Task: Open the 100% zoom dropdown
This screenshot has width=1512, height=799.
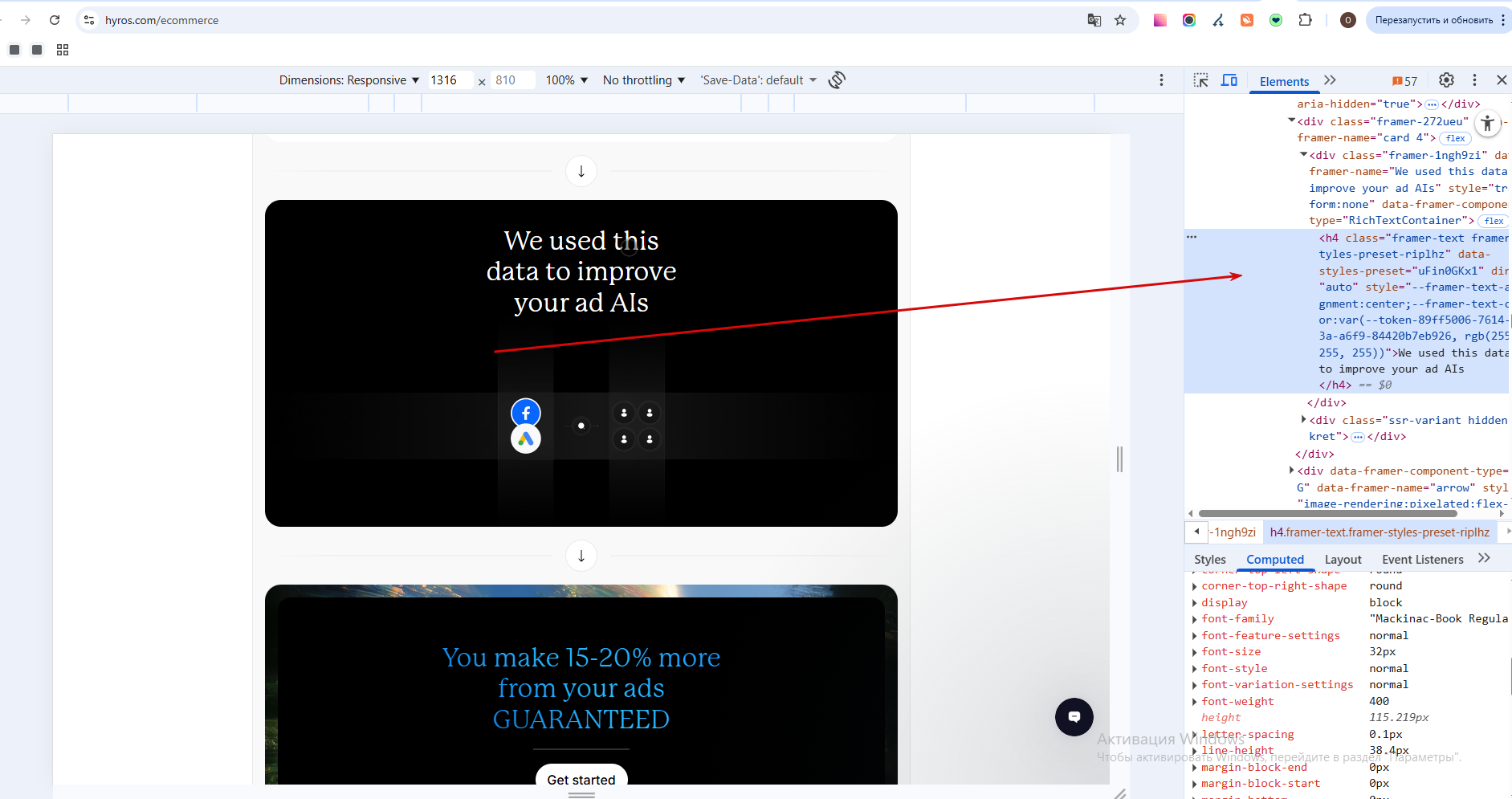Action: [567, 80]
